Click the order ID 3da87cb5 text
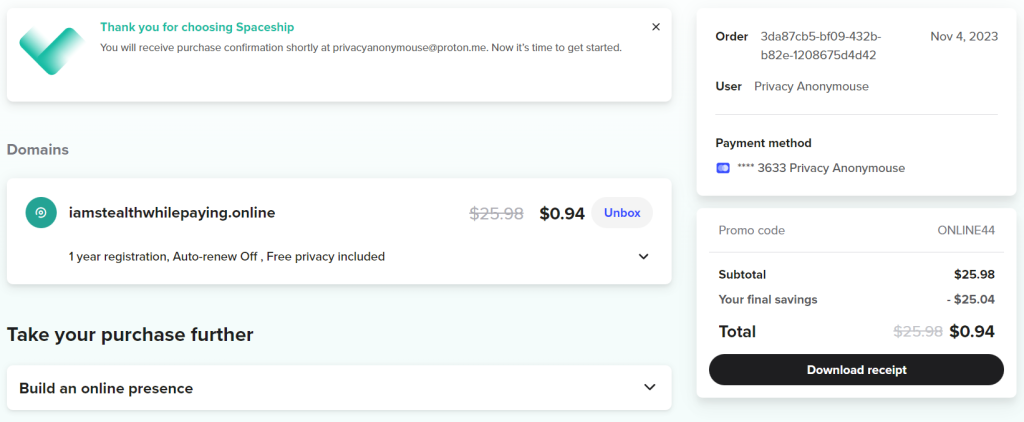This screenshot has height=422, width=1024. click(x=821, y=46)
